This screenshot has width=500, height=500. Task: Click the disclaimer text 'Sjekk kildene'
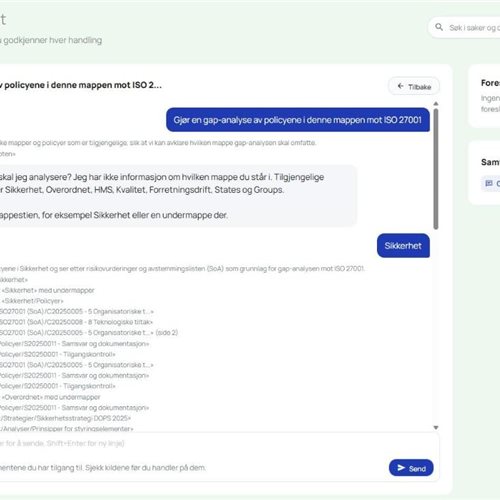click(103, 468)
